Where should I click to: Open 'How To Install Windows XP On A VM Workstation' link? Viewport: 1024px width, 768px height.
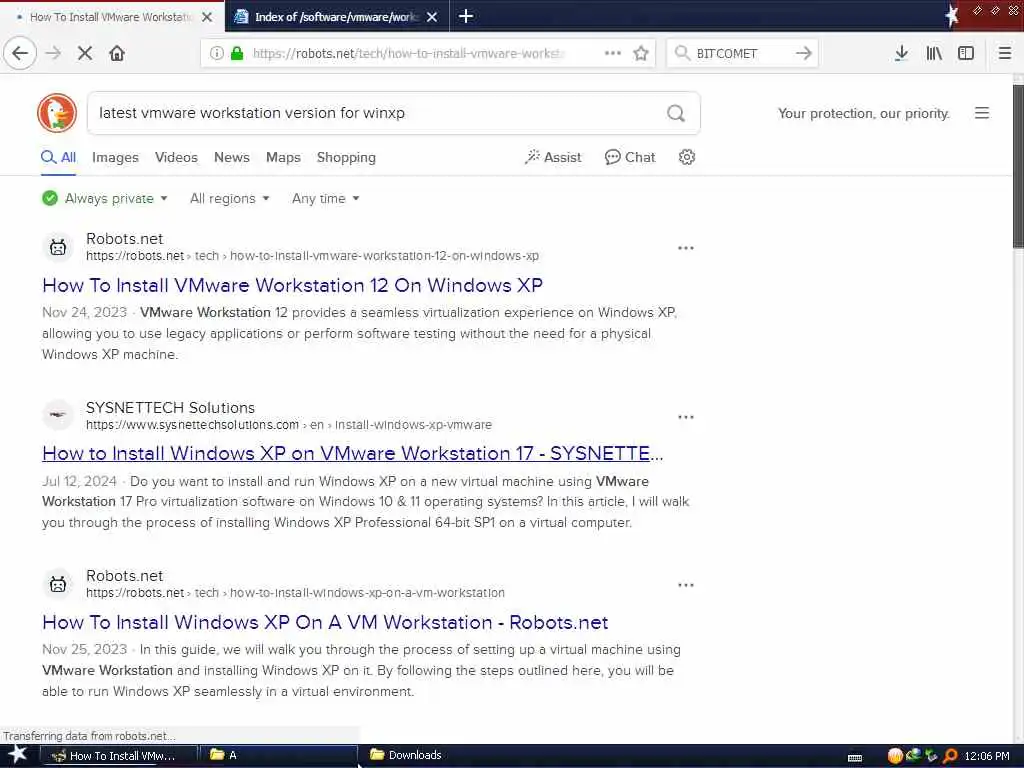[325, 622]
